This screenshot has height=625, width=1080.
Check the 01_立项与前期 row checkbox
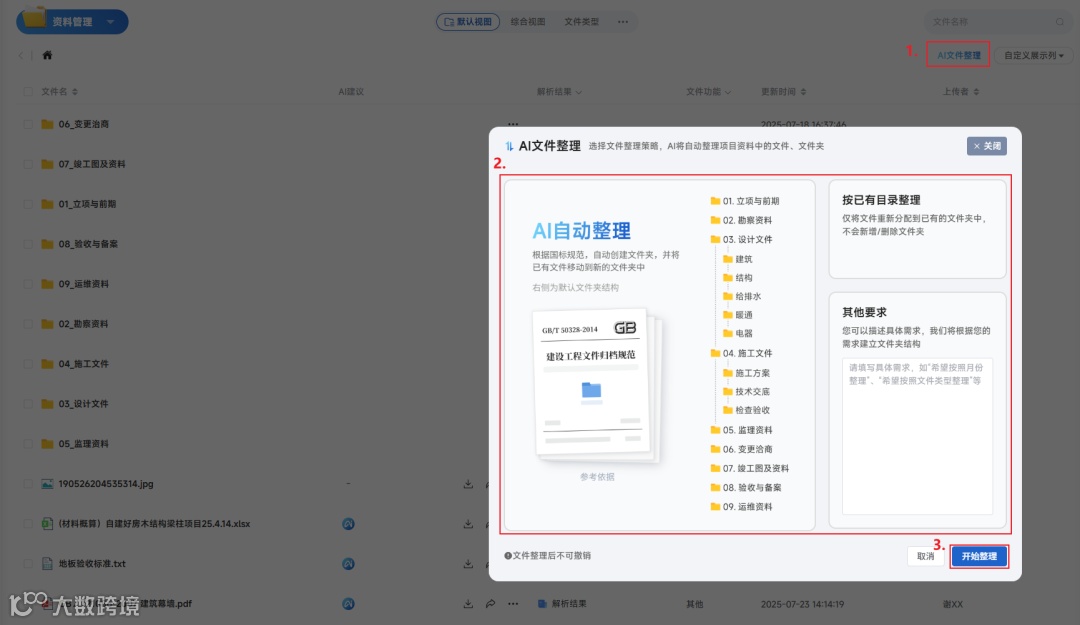tap(28, 204)
